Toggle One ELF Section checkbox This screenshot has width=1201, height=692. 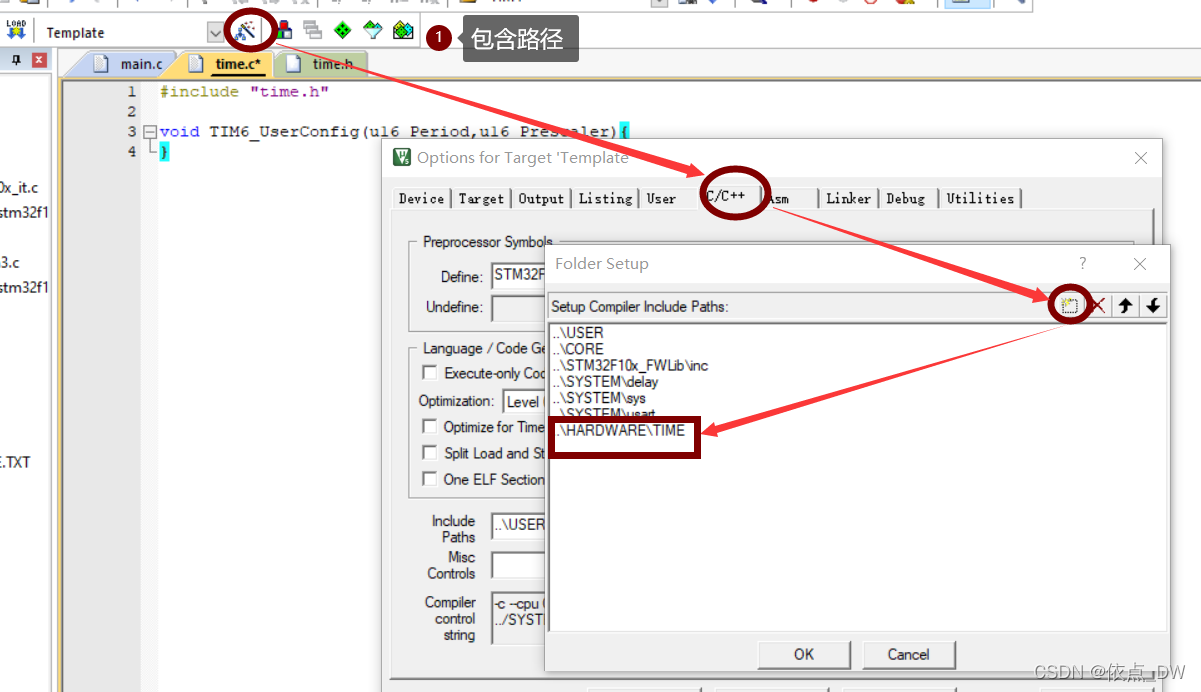[430, 479]
